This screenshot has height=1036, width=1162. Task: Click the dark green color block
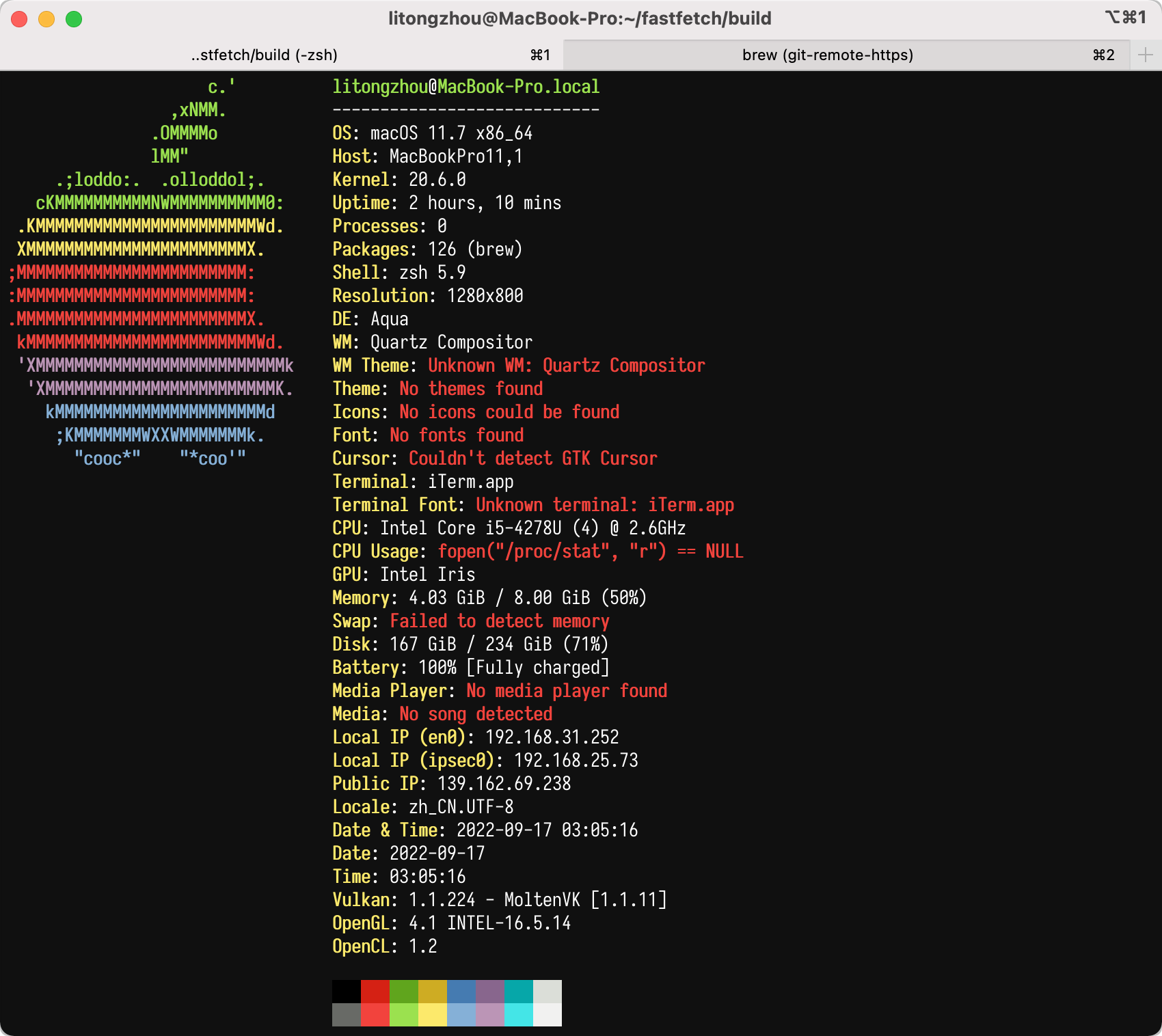pyautogui.click(x=404, y=992)
